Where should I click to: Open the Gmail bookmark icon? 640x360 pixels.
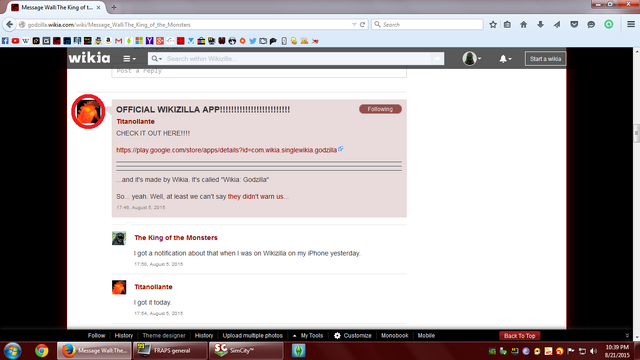tap(118, 41)
